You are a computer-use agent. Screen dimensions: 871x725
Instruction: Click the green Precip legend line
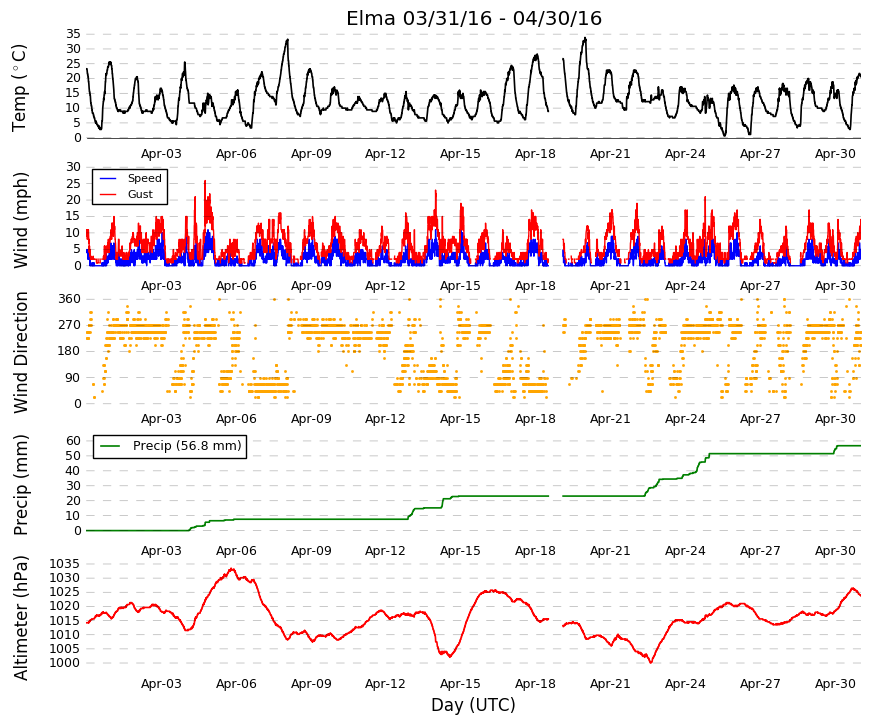(x=109, y=446)
